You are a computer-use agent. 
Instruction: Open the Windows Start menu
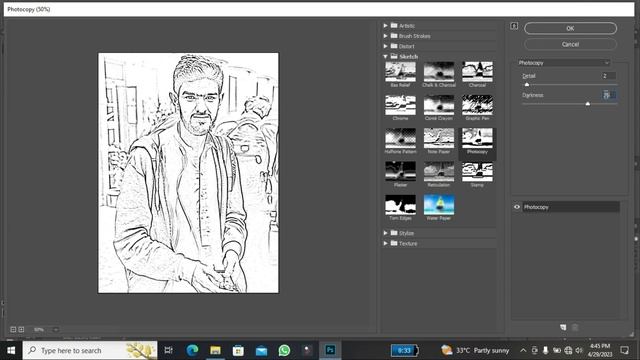[x=11, y=350]
